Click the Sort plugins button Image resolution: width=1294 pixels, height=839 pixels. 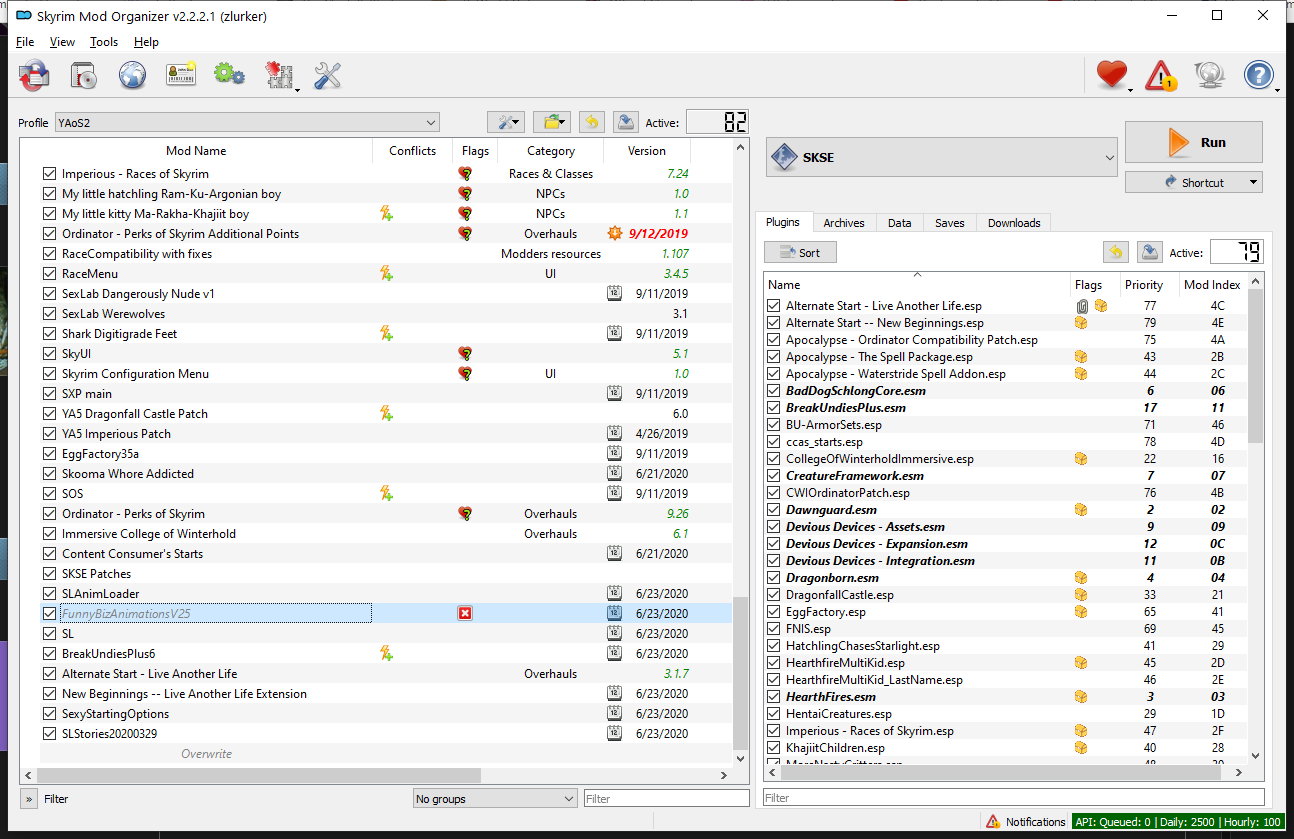coord(800,252)
